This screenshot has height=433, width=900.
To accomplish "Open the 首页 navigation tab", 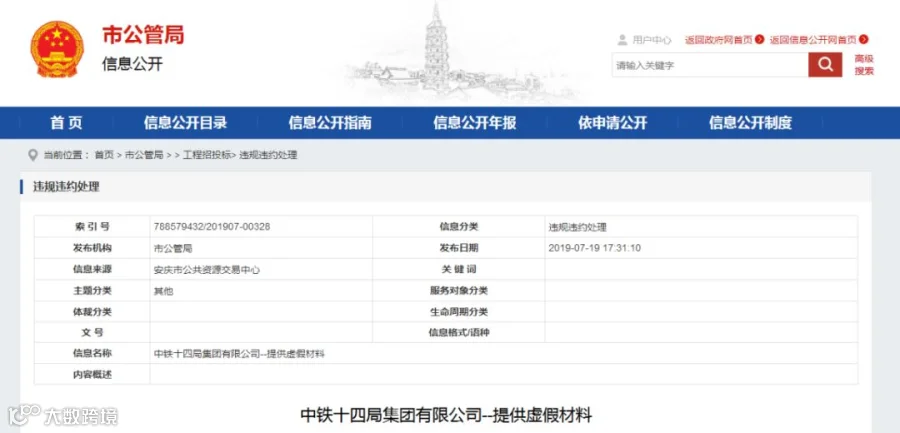I will [66, 122].
